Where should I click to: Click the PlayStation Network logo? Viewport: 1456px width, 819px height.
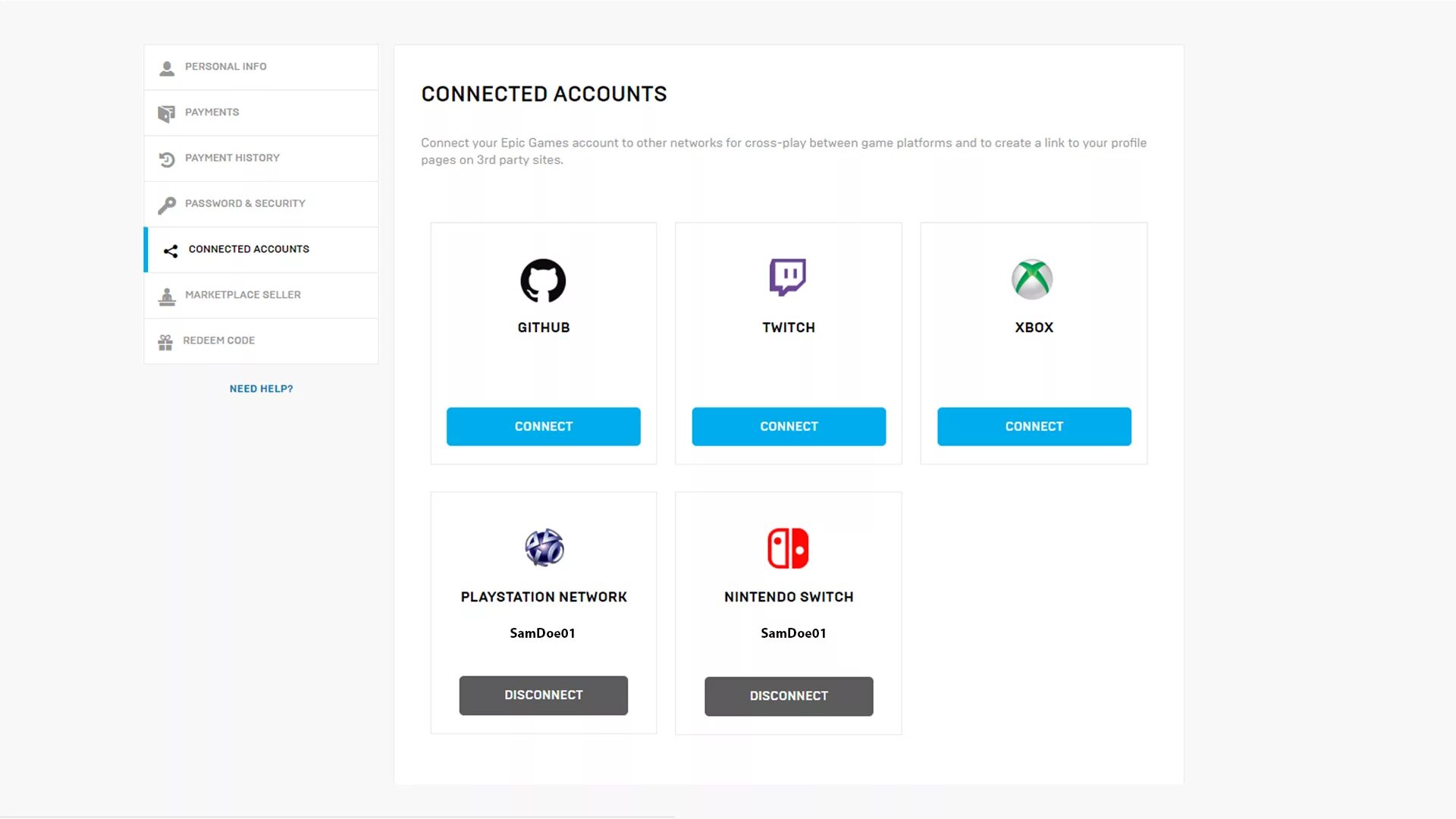(x=544, y=548)
